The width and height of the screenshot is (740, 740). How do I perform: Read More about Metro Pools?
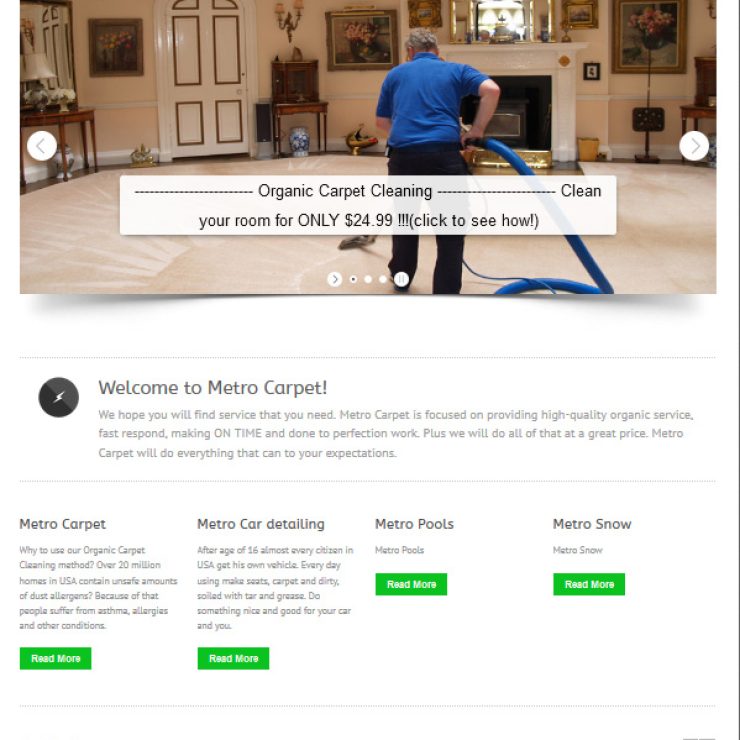coord(411,584)
